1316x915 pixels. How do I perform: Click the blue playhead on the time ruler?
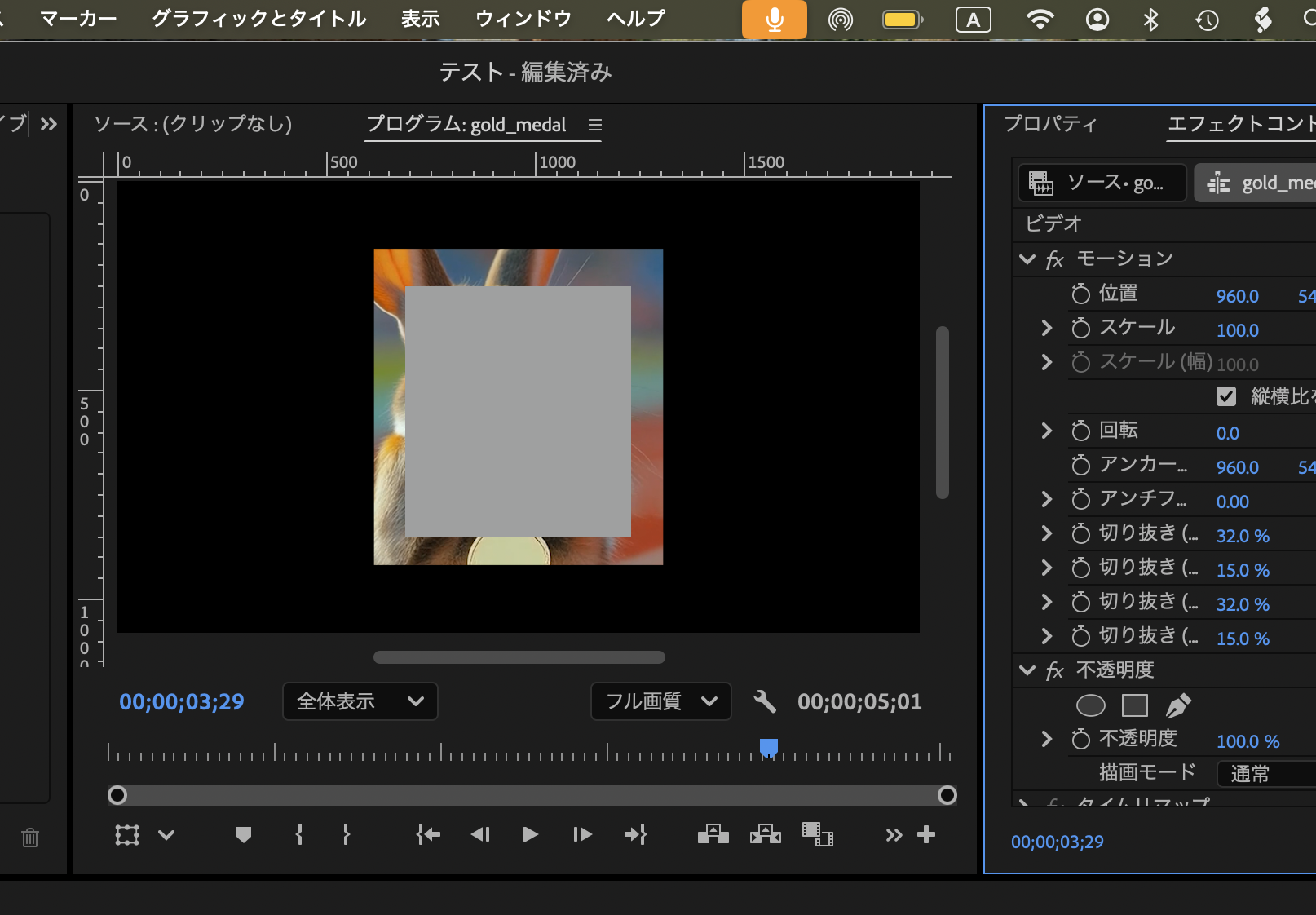pyautogui.click(x=768, y=747)
